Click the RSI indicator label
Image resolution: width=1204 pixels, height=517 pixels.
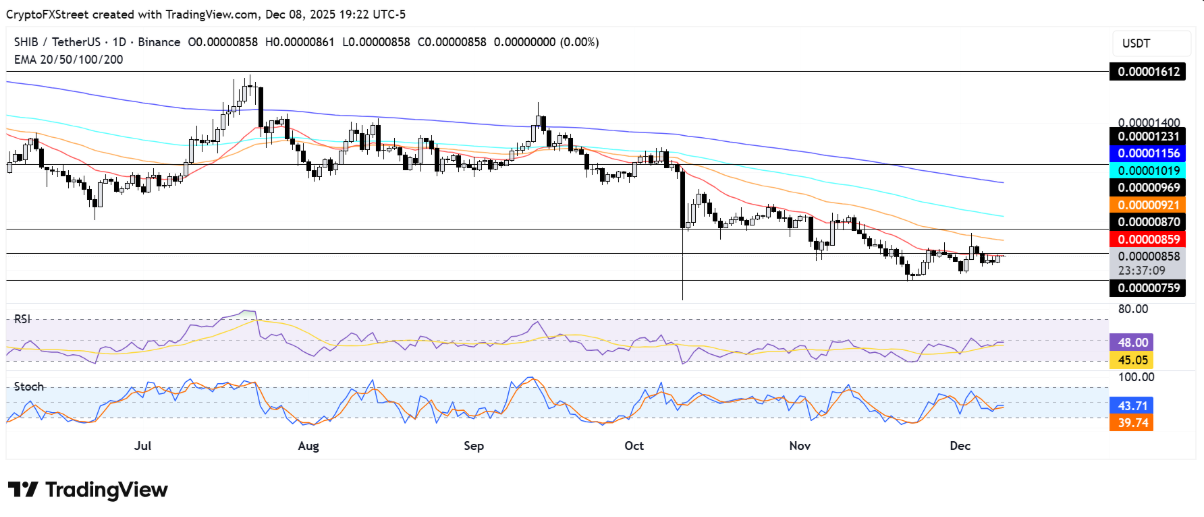click(22, 319)
